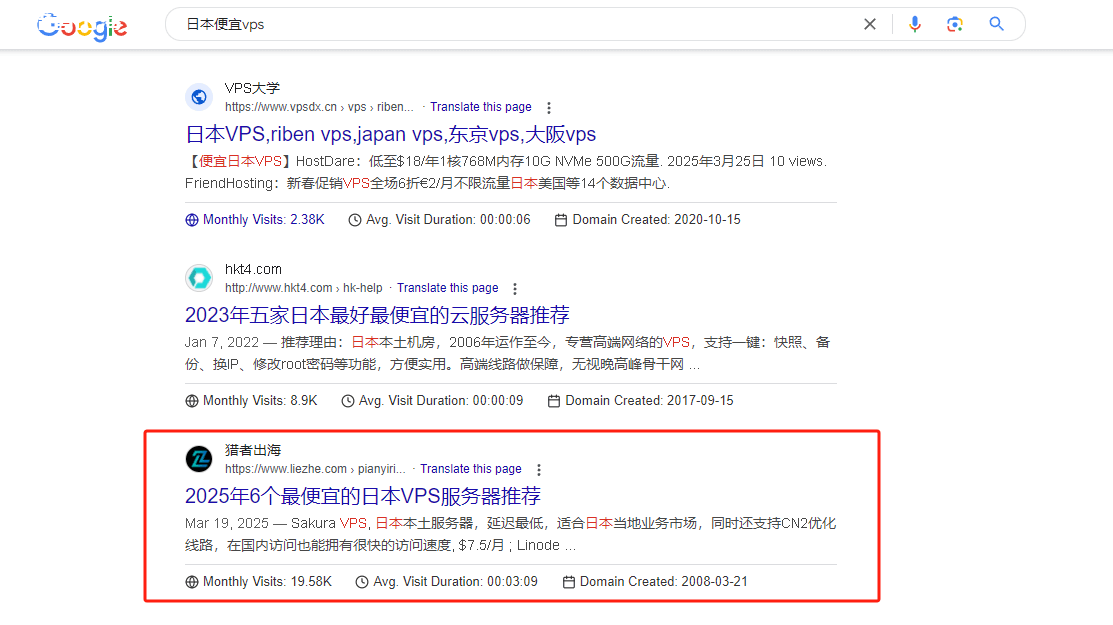Click the globe icon beside Monthly Visits 2.38K
The height and width of the screenshot is (625, 1113).
coord(192,220)
